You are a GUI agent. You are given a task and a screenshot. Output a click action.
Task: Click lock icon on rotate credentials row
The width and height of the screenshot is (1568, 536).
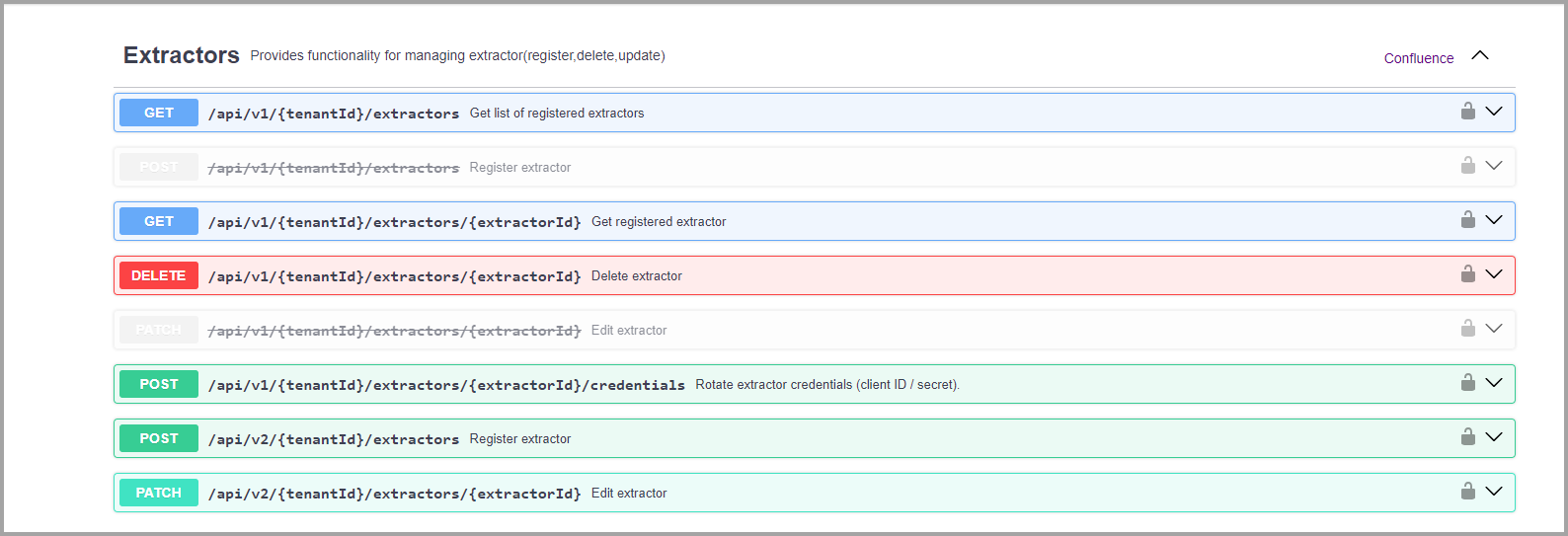tap(1467, 383)
